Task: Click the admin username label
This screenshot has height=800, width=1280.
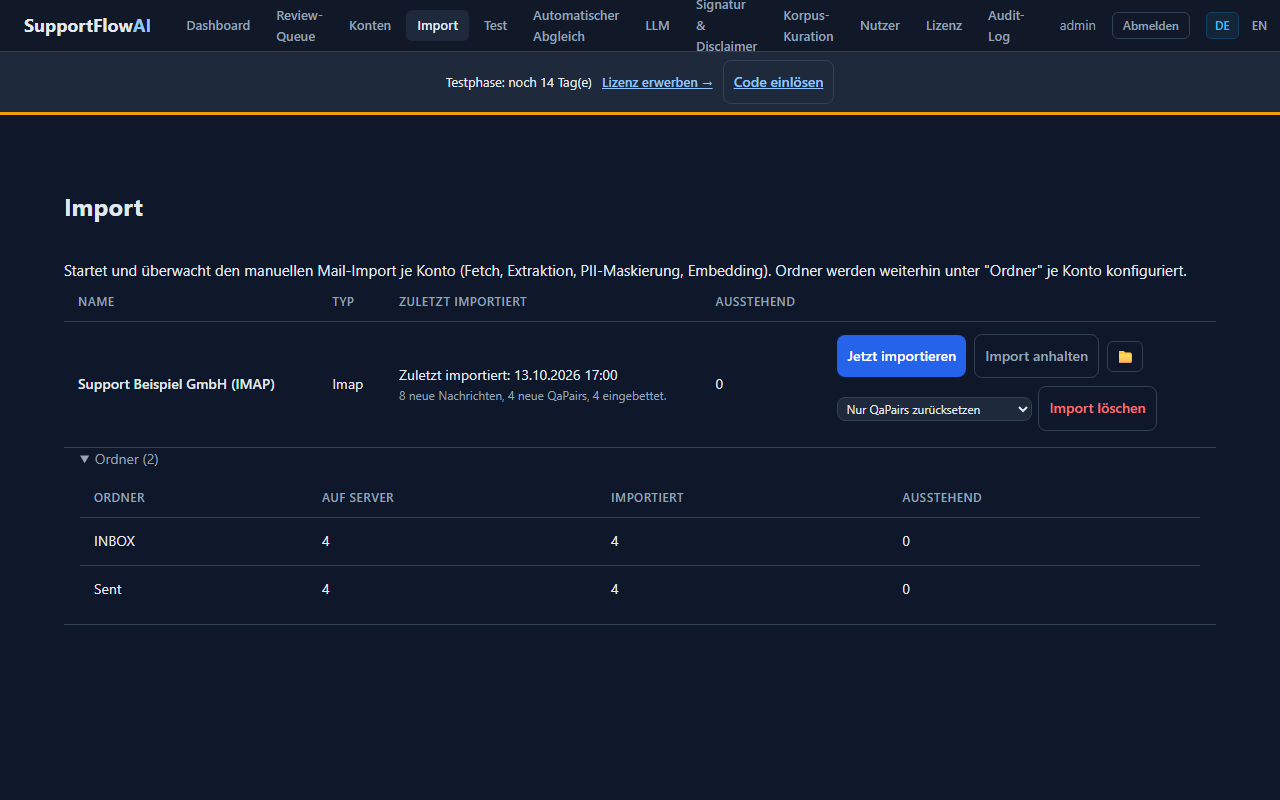Action: tap(1077, 25)
